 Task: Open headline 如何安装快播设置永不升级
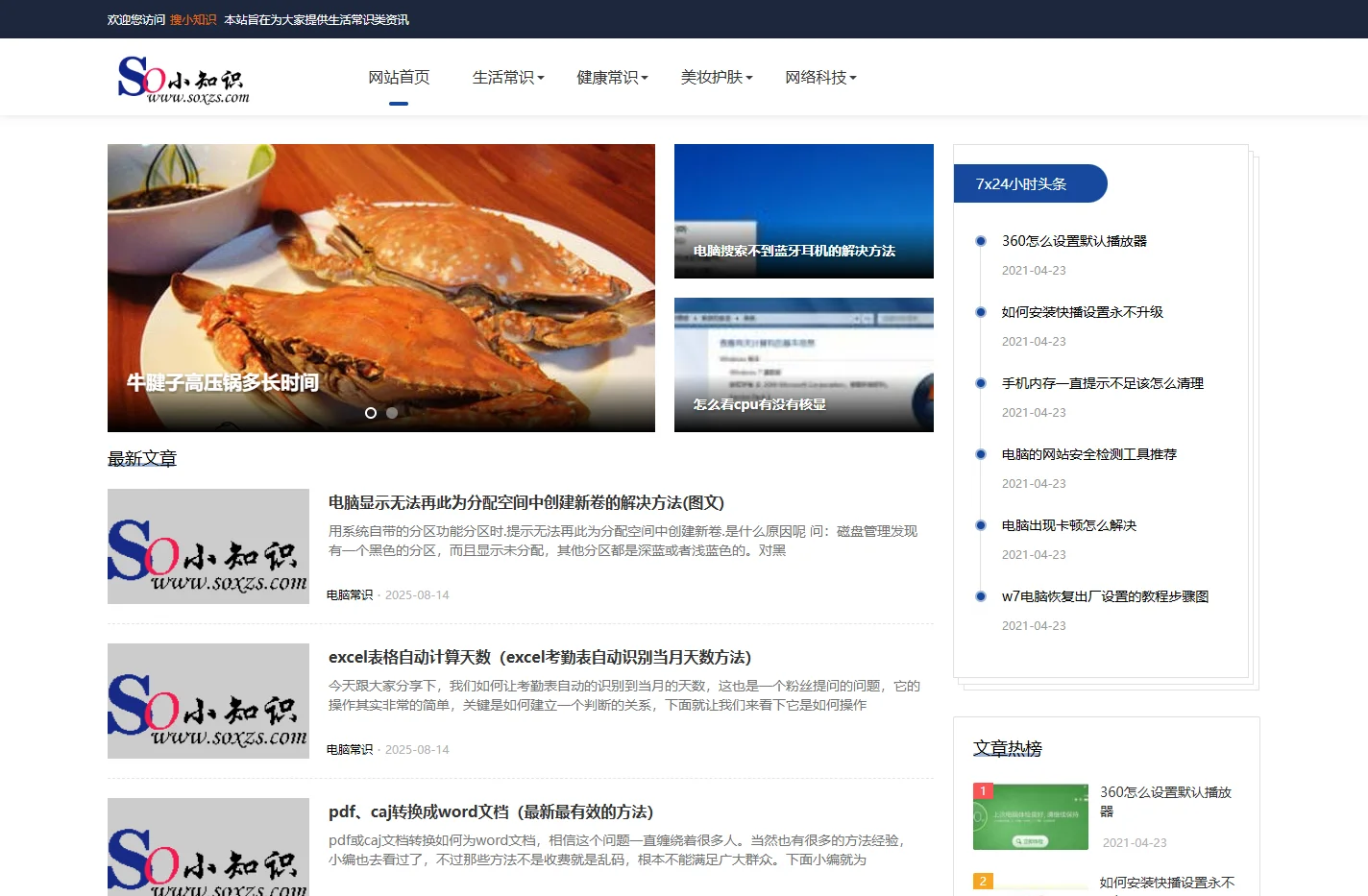click(x=1083, y=312)
